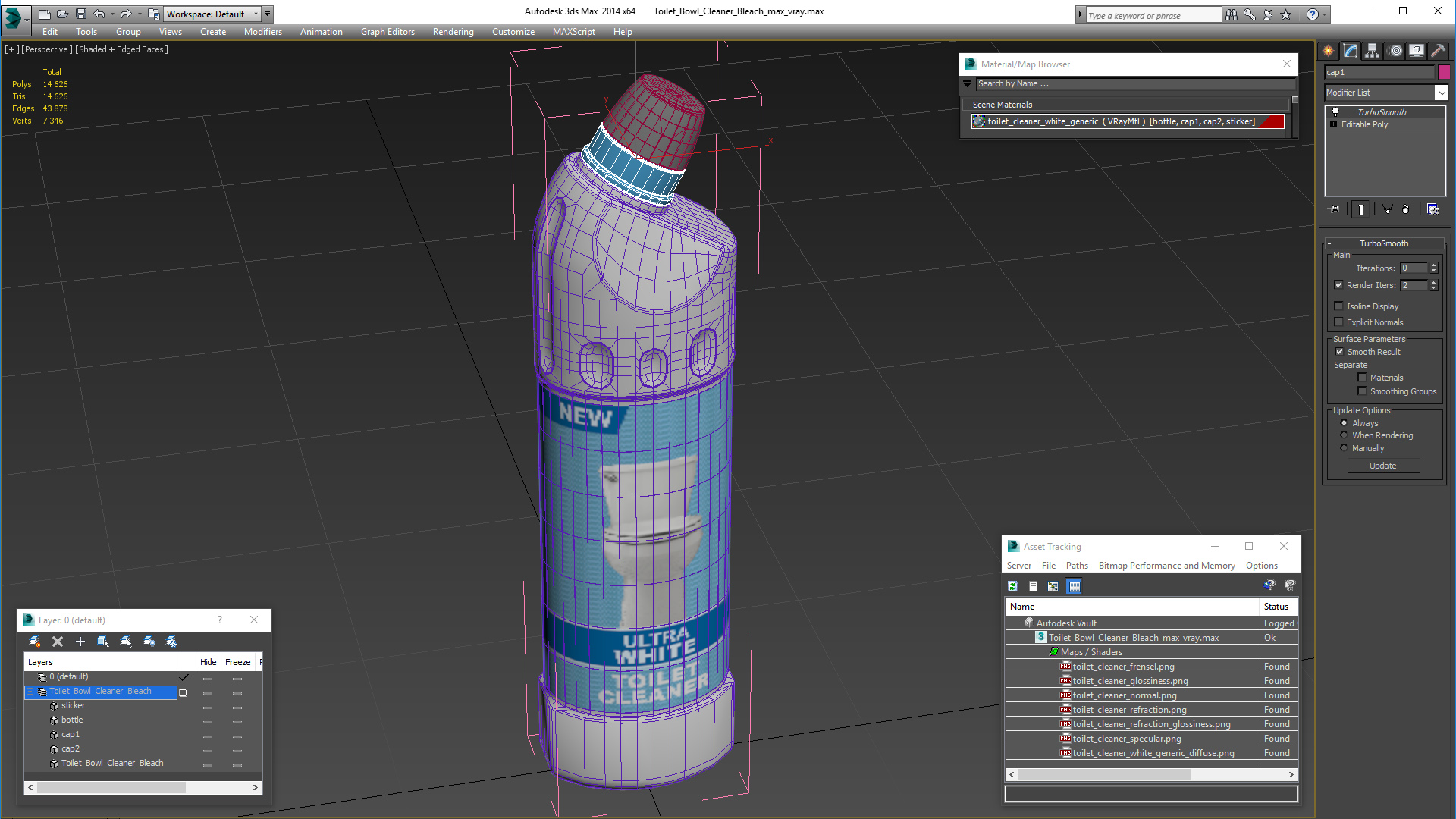Click Freeze column header in Layer dialog
The height and width of the screenshot is (819, 1456).
(237, 662)
